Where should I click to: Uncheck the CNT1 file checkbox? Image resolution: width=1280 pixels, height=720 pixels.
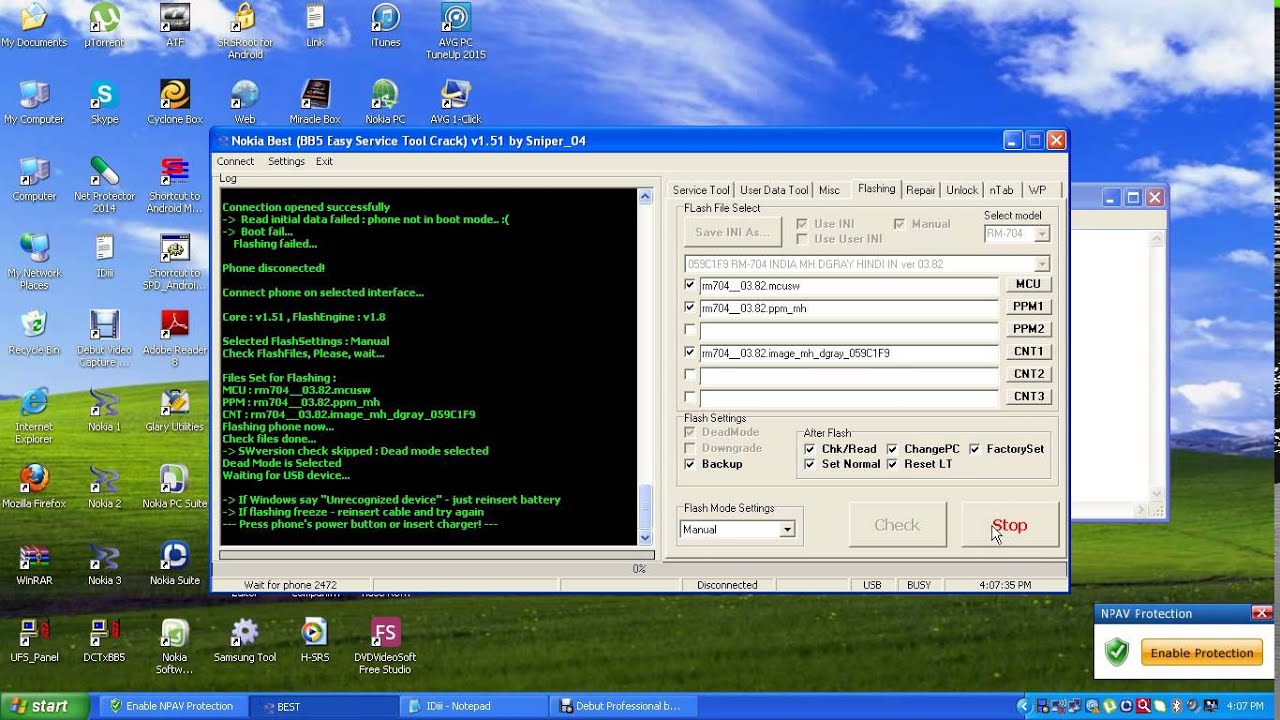(x=690, y=352)
